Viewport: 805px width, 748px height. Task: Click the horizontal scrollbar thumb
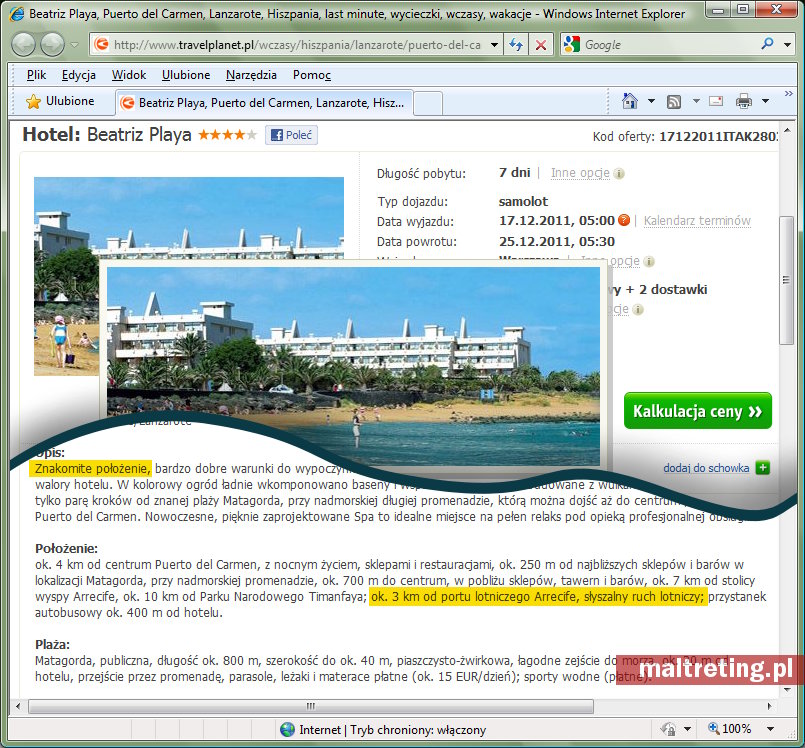(x=311, y=706)
